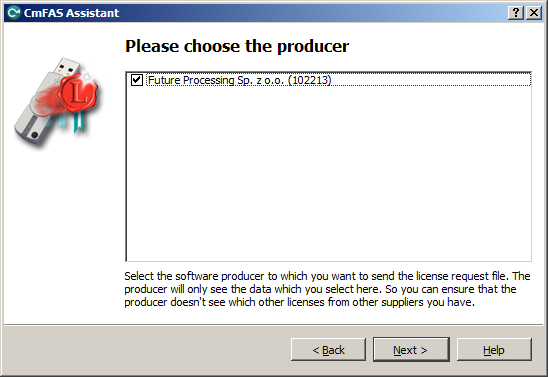Click the CmFAS logo in the title bar
This screenshot has height=377, width=548.
pos(14,13)
